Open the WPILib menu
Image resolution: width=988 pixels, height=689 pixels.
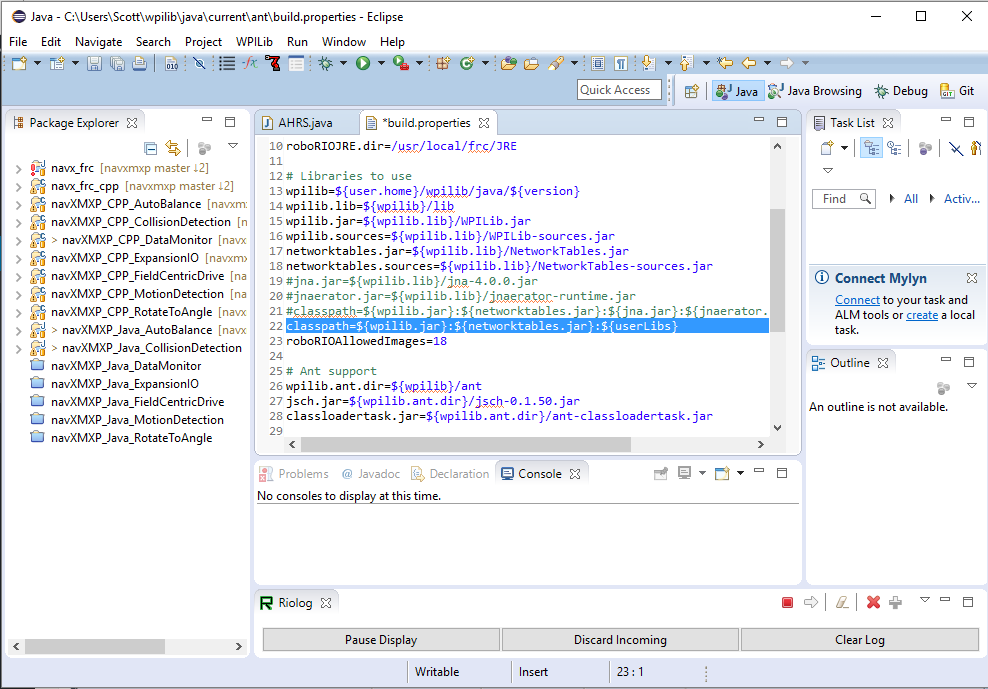coord(254,42)
